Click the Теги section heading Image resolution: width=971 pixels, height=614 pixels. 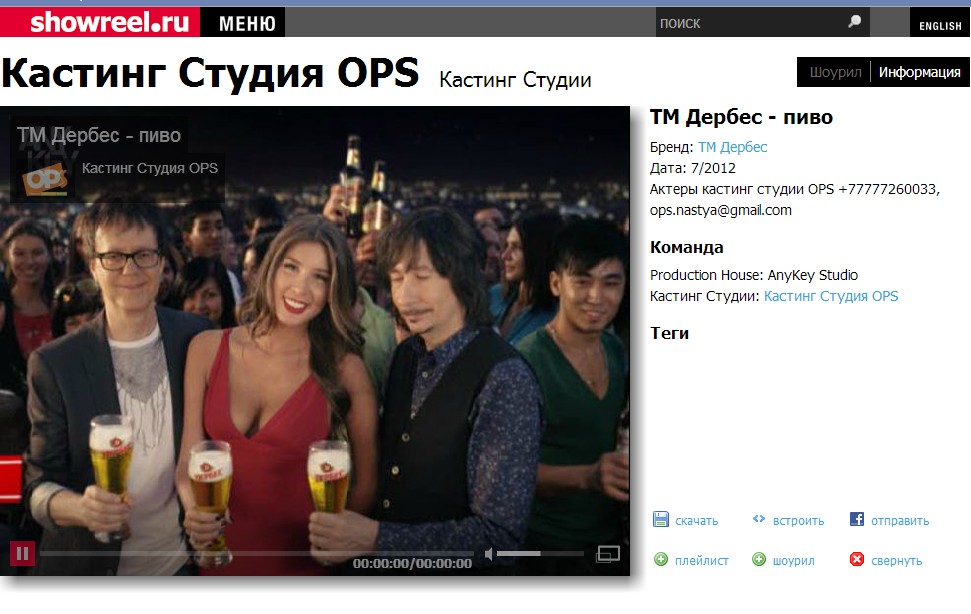click(669, 334)
